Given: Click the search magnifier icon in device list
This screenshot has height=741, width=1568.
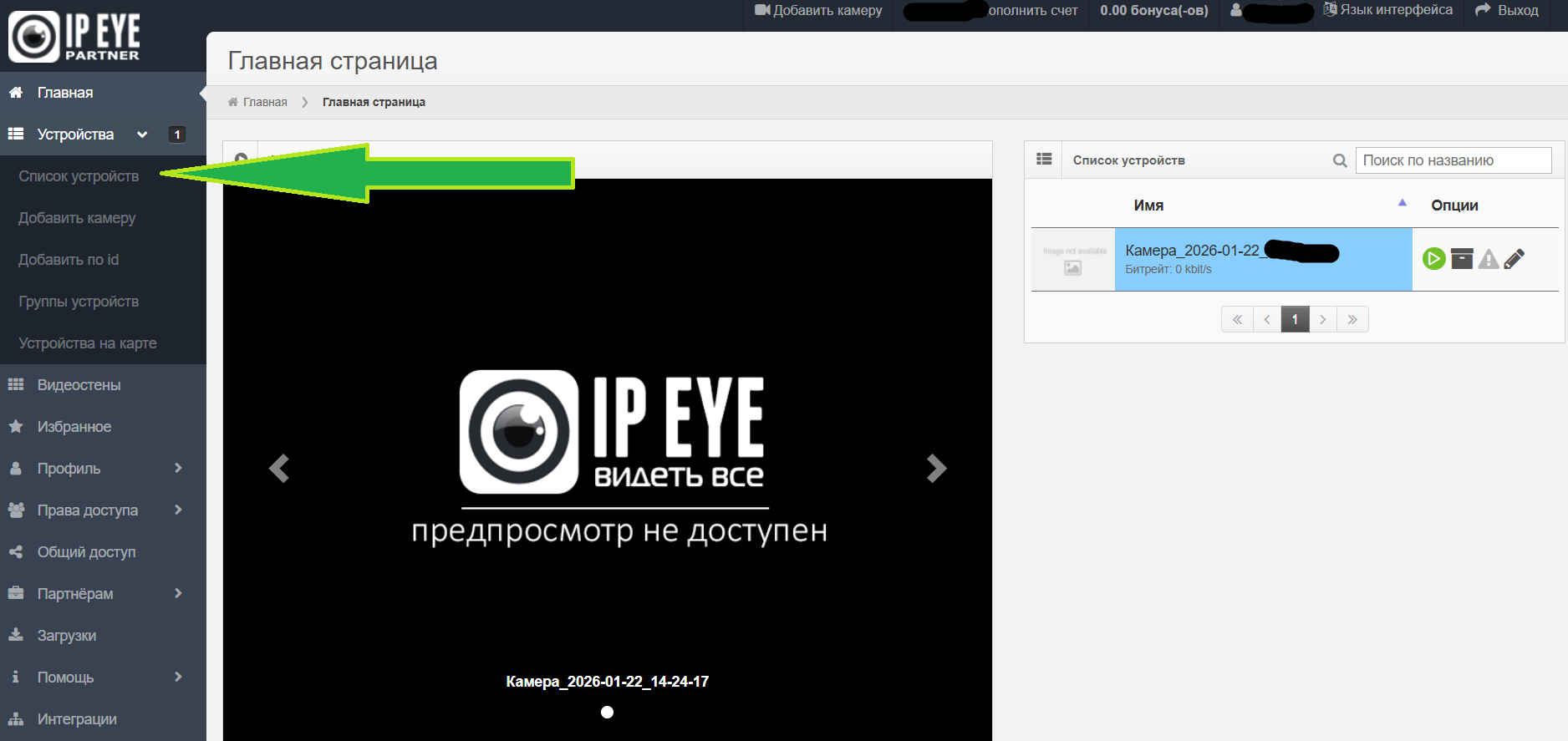Looking at the screenshot, I should coord(1340,160).
